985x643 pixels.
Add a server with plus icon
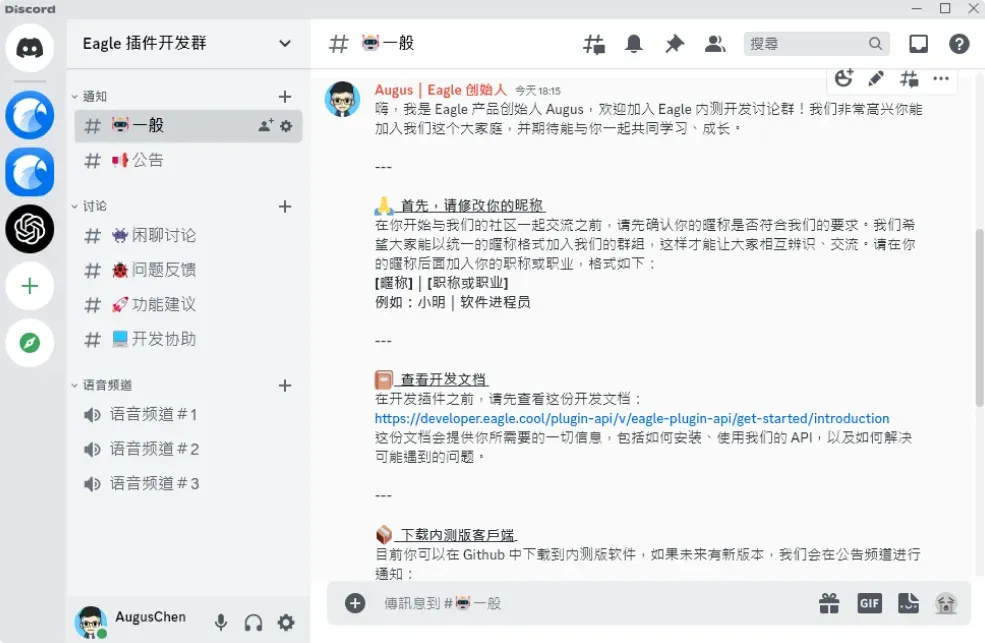point(30,286)
